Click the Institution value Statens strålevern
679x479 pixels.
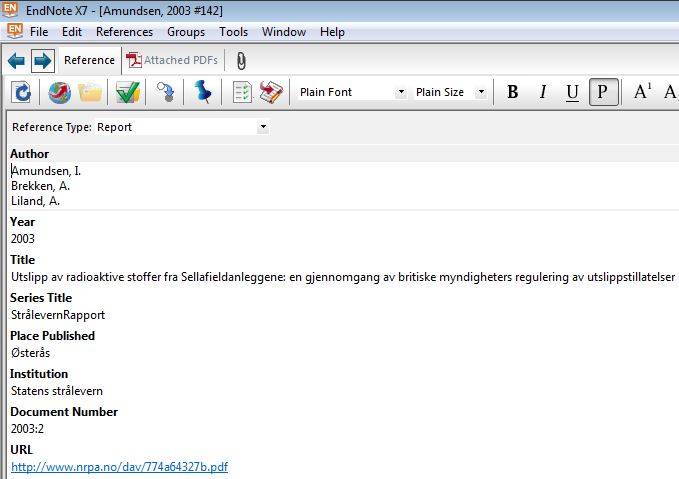pyautogui.click(x=57, y=391)
